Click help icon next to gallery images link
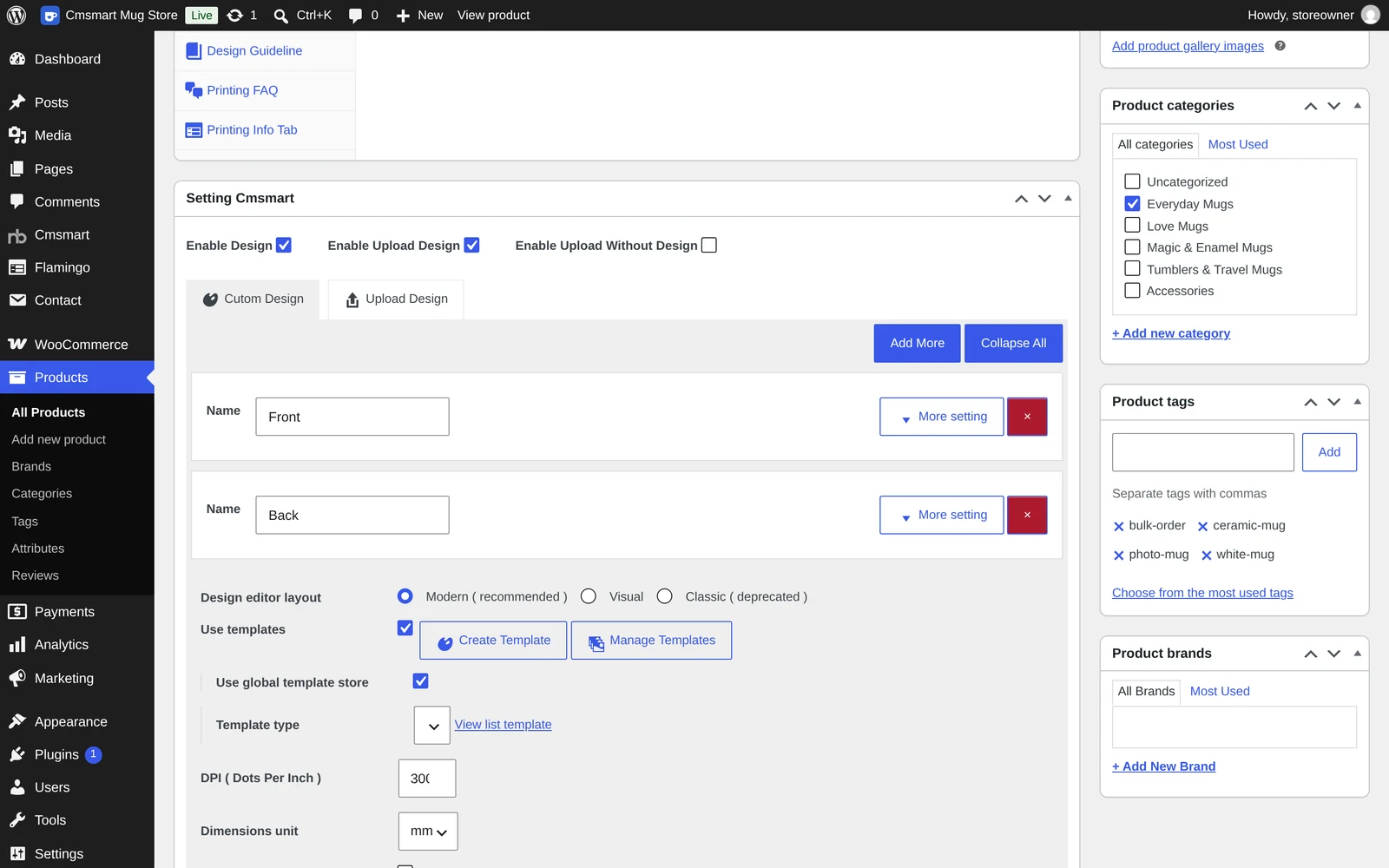This screenshot has width=1389, height=868. [1280, 46]
